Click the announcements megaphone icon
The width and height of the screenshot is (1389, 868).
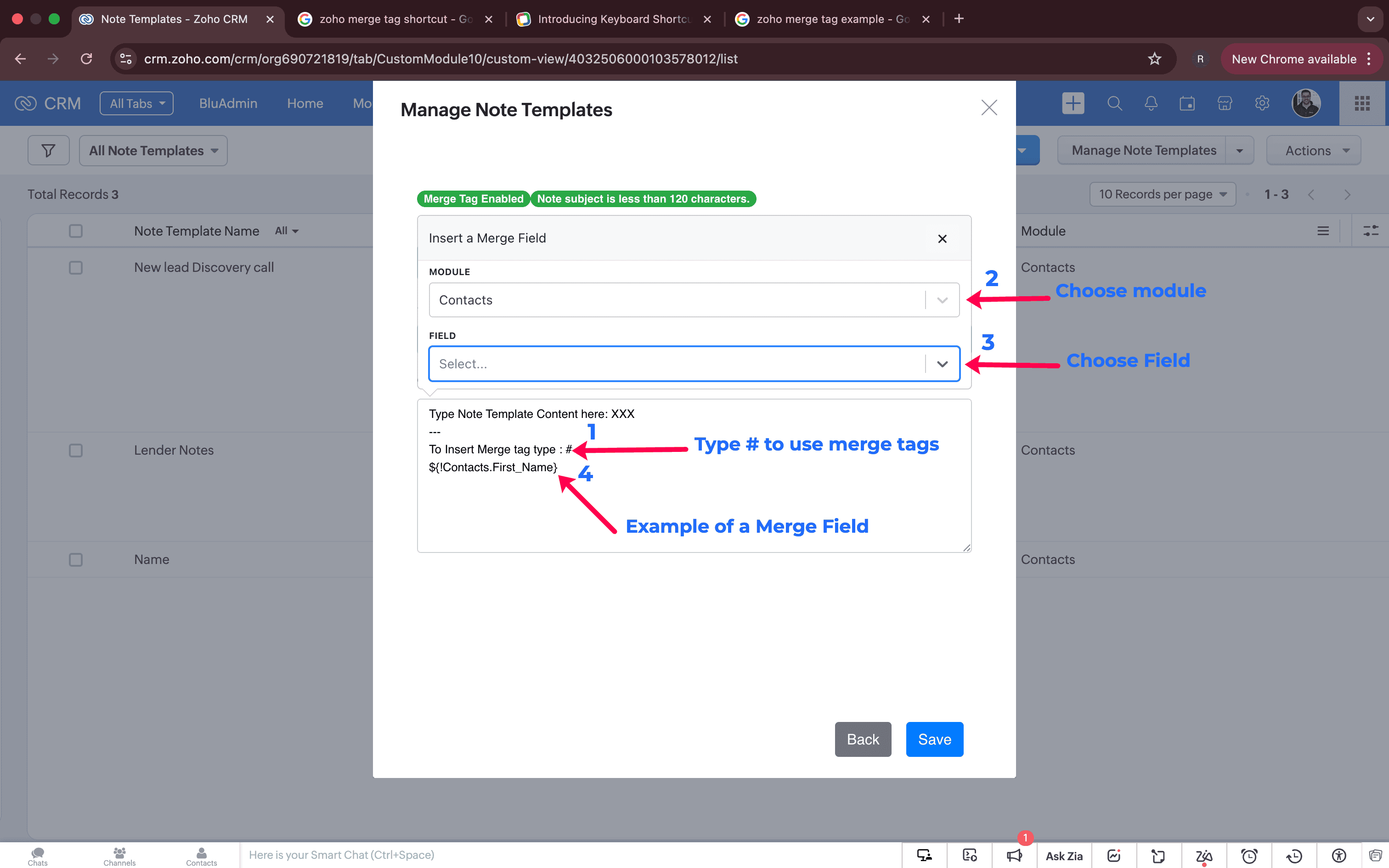click(1014, 855)
